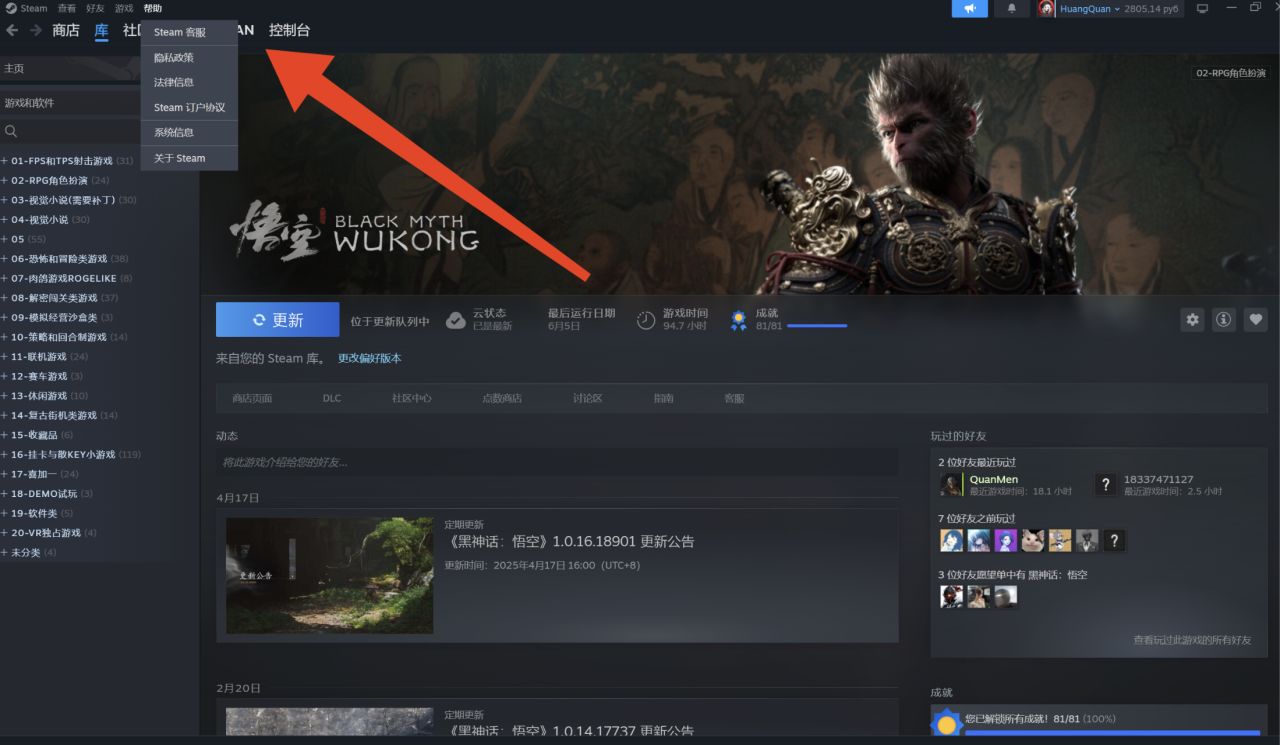Open 系统信息 from the help menu
The width and height of the screenshot is (1280, 745).
point(189,132)
